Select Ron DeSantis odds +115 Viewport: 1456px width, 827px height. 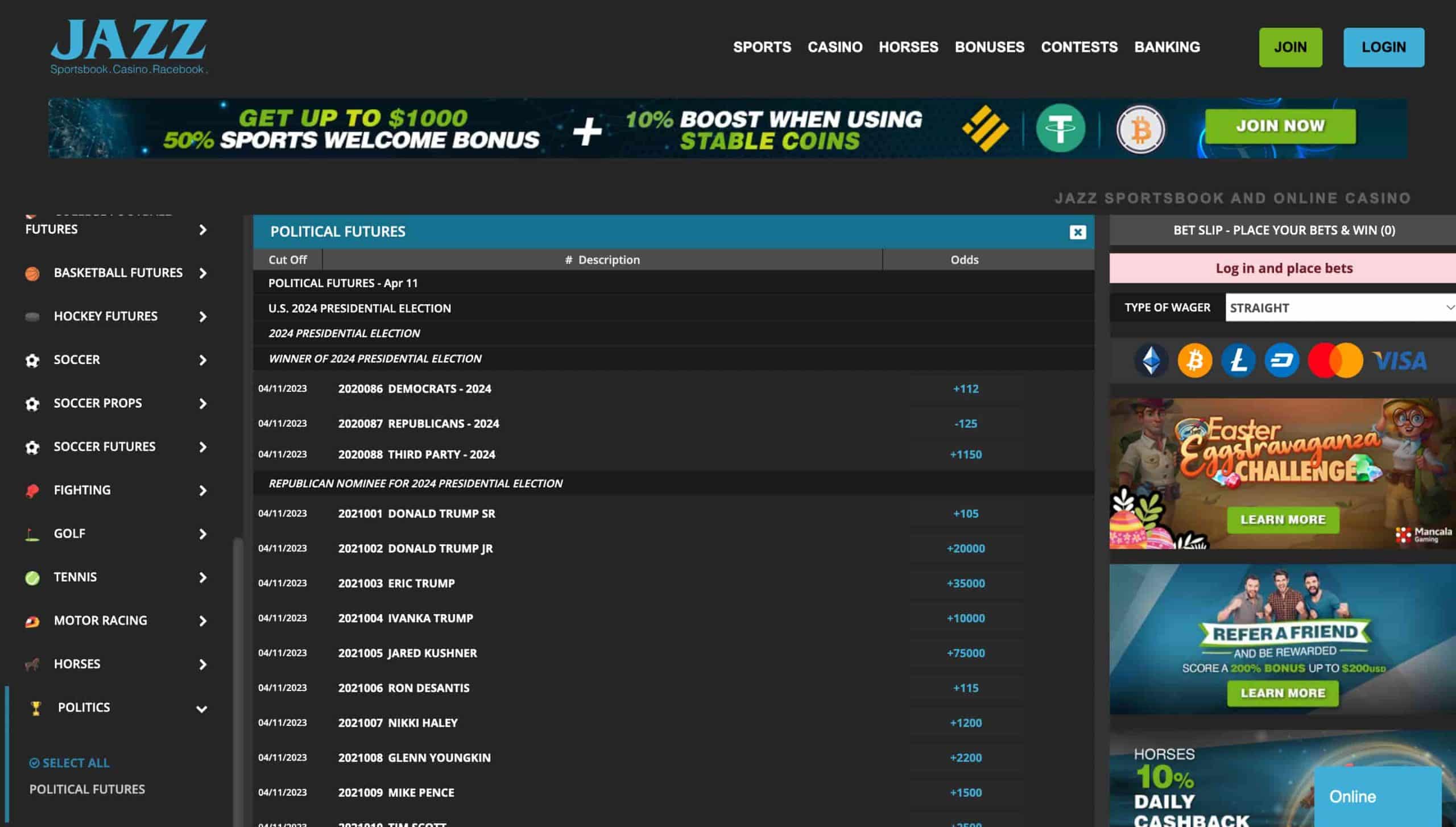965,688
